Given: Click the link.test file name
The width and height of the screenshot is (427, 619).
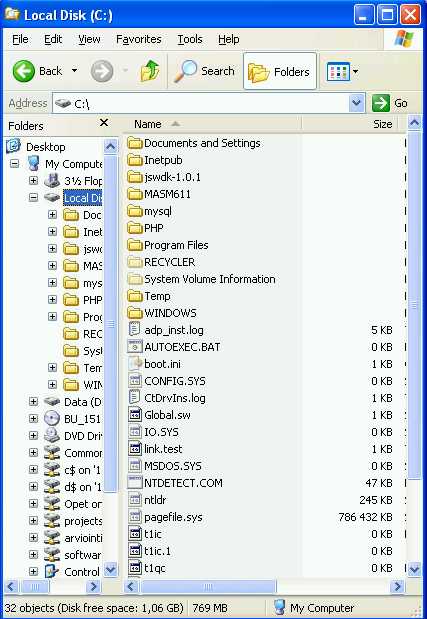Looking at the screenshot, I should (163, 449).
